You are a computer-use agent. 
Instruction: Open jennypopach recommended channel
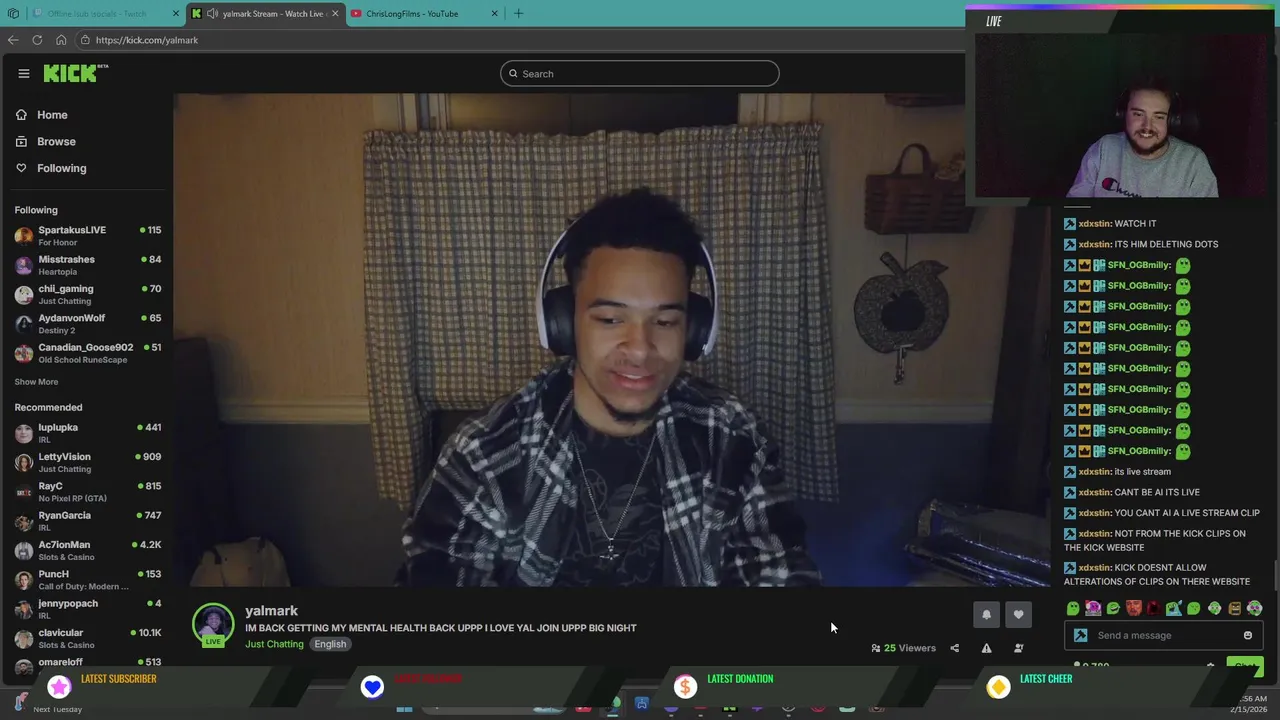(x=88, y=609)
